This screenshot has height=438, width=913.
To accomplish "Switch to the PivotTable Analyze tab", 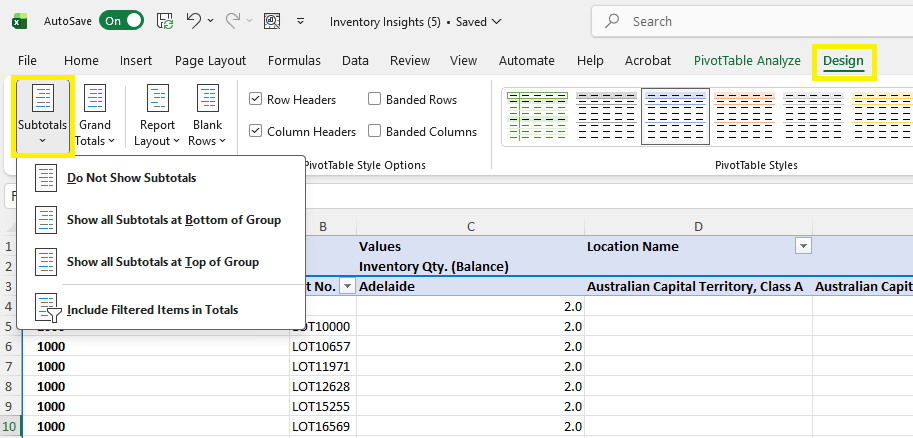I will 747,60.
